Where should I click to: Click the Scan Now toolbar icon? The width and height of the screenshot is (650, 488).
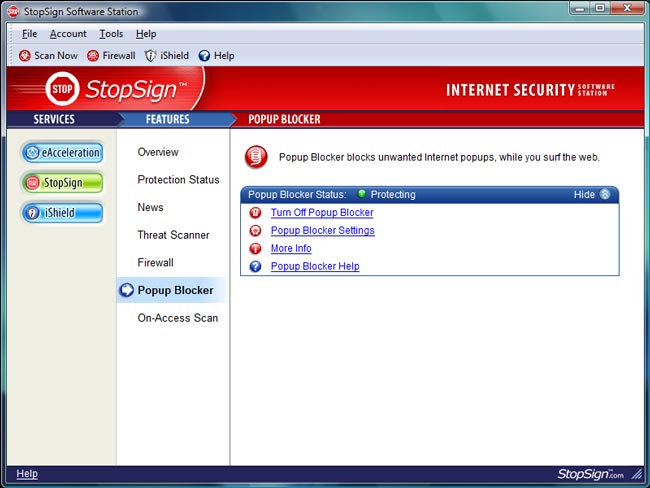[24, 56]
